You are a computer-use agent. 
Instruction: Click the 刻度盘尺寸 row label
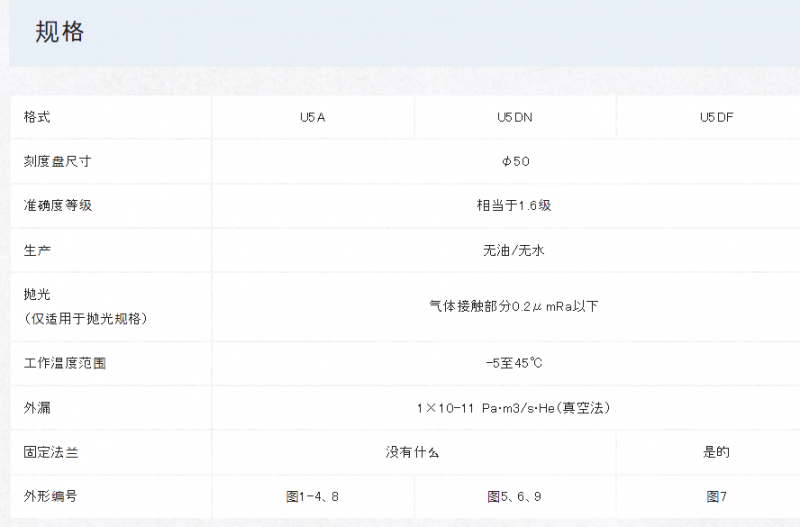click(x=57, y=161)
